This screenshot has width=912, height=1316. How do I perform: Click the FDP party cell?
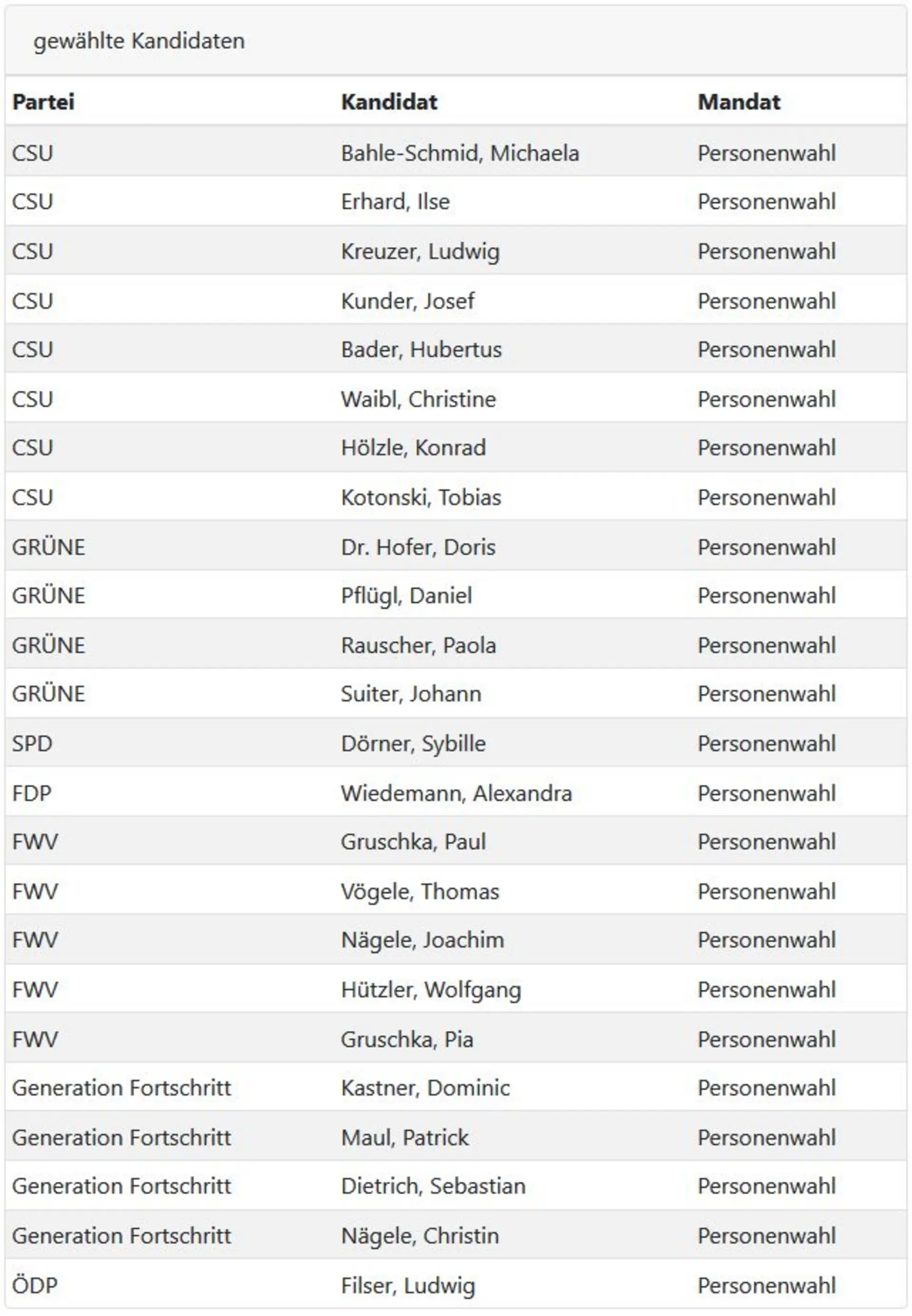[x=32, y=794]
